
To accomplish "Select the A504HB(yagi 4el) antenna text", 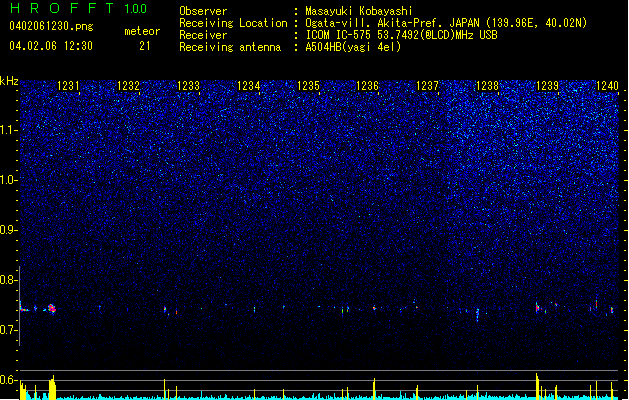I will pos(353,47).
